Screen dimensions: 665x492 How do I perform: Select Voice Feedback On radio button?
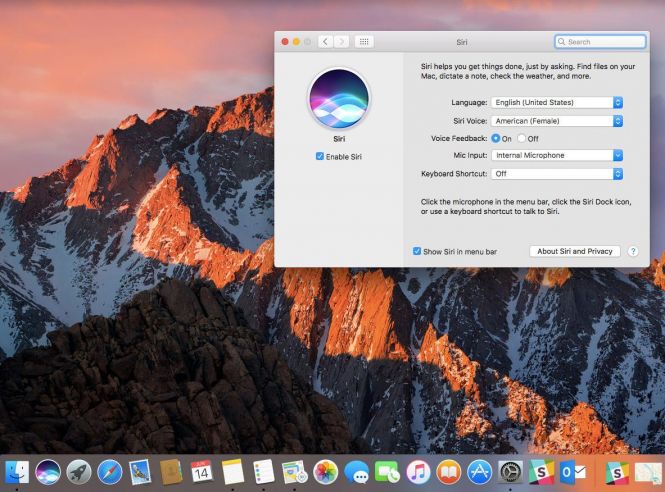[x=495, y=138]
